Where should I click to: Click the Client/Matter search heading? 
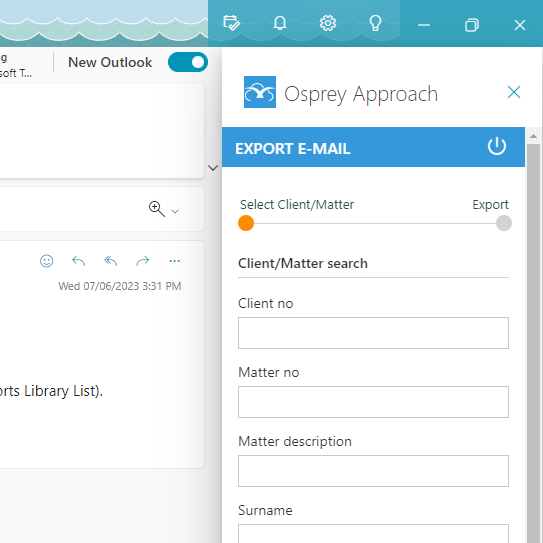coord(303,263)
